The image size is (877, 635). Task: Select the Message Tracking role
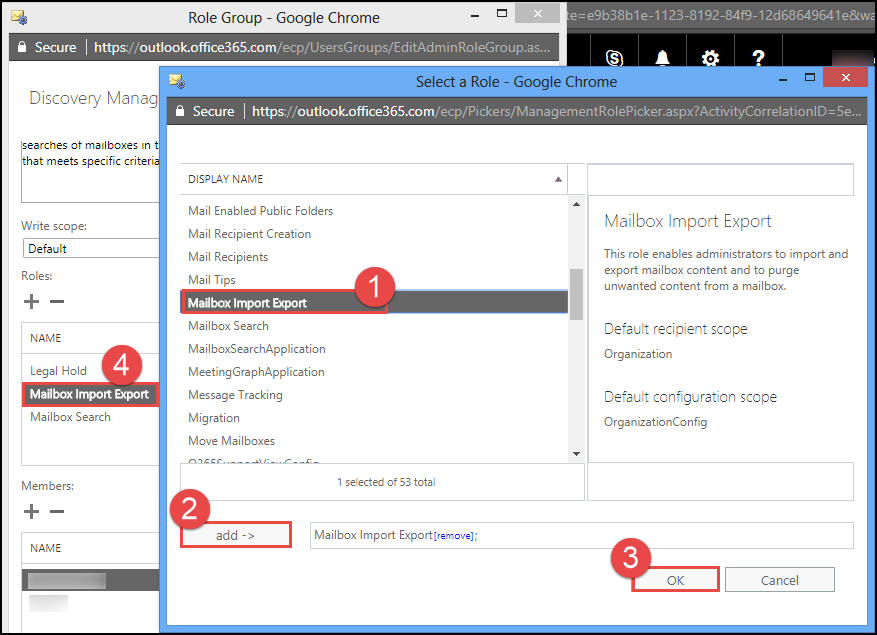pyautogui.click(x=374, y=394)
